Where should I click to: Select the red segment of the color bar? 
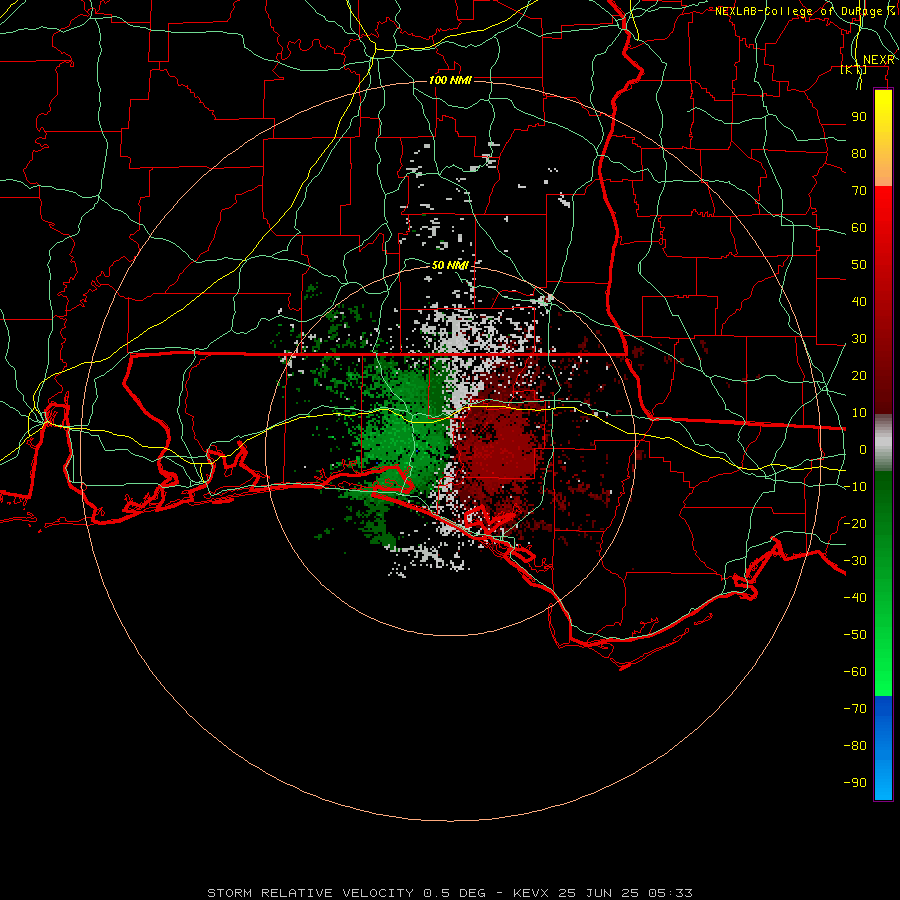(x=883, y=300)
